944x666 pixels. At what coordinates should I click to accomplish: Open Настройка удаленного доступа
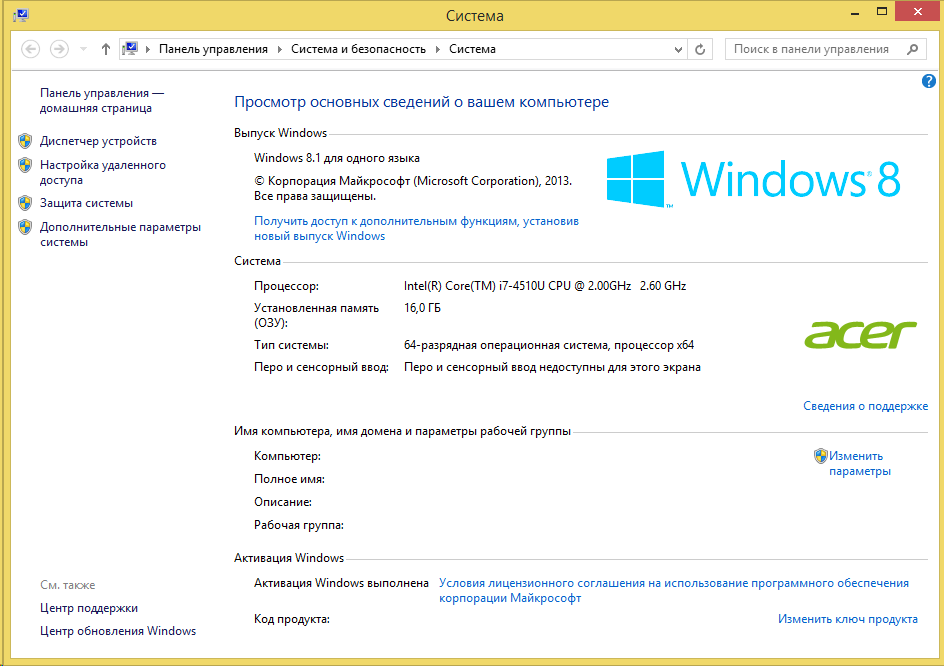click(102, 172)
